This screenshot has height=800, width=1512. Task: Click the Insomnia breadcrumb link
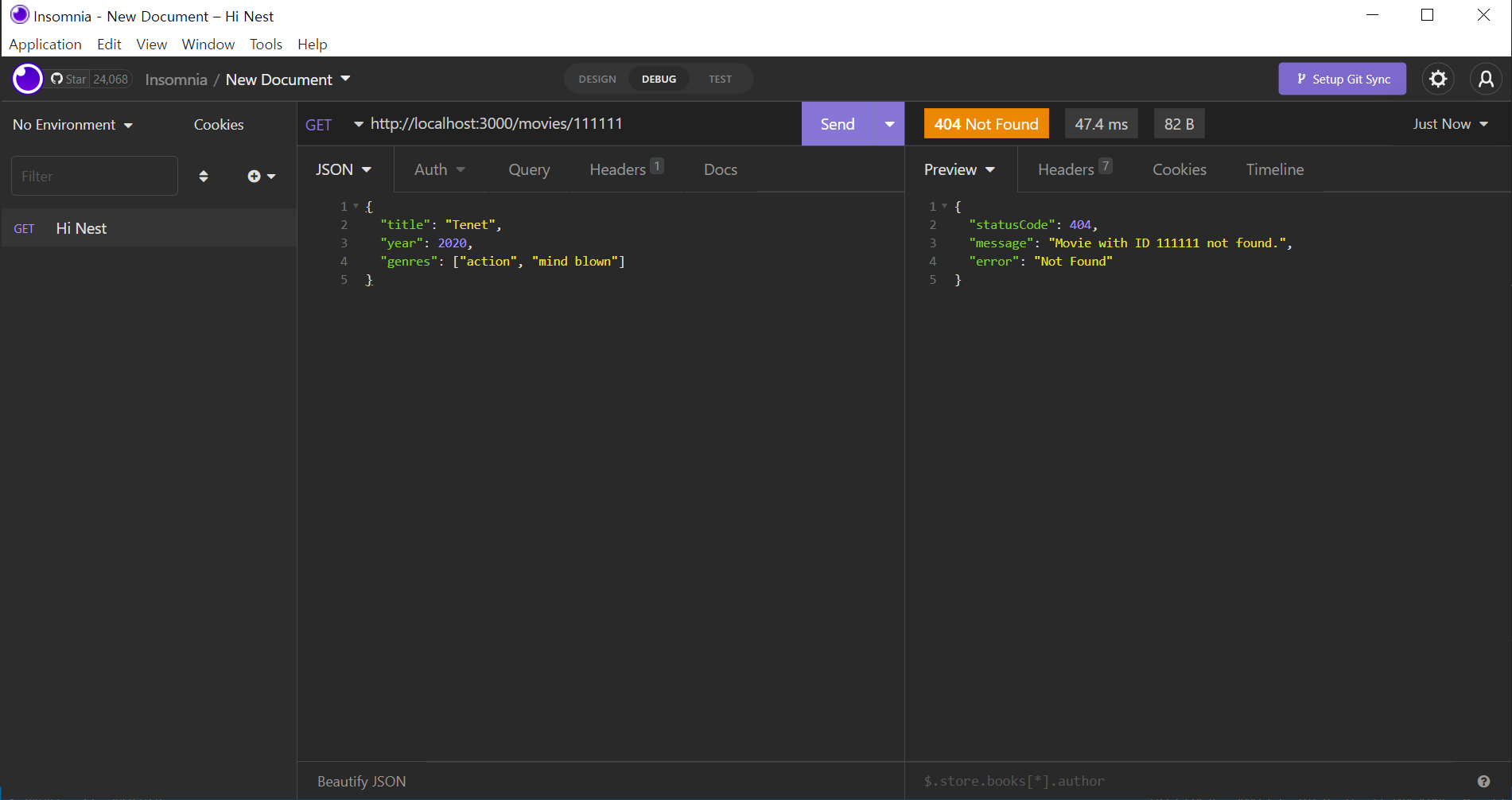coord(177,80)
